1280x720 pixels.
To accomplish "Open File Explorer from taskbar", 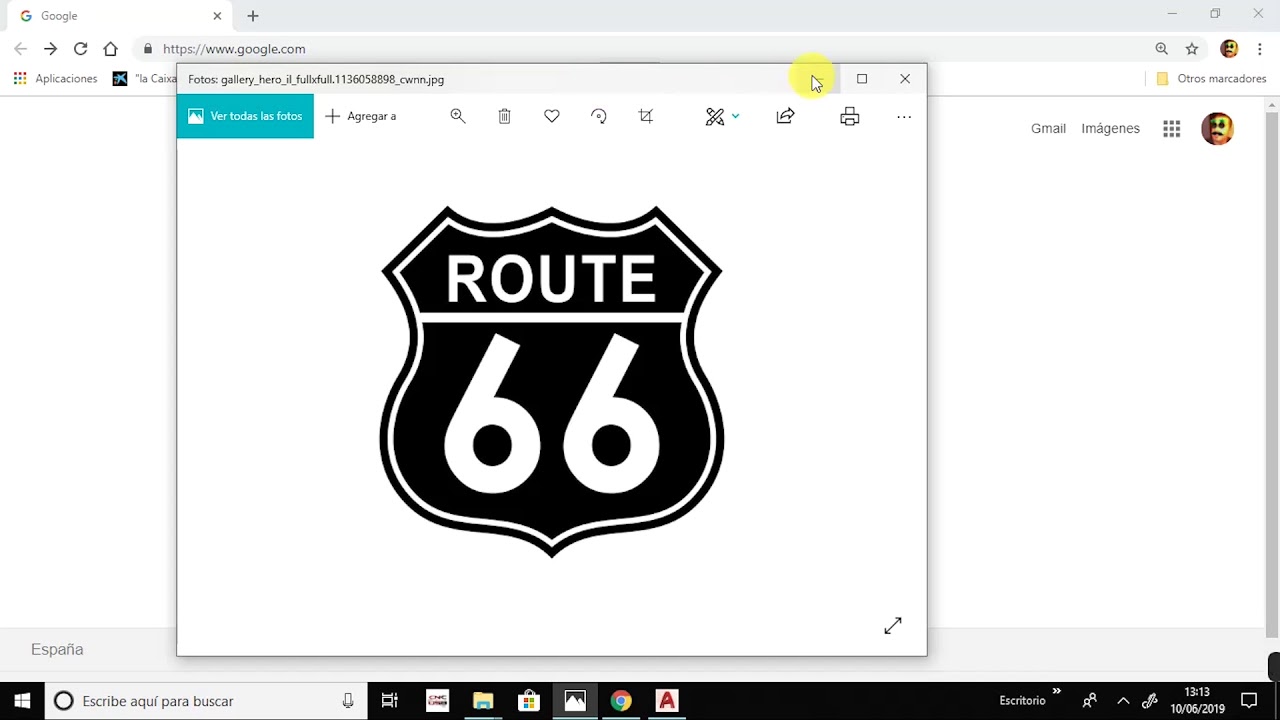I will point(483,701).
